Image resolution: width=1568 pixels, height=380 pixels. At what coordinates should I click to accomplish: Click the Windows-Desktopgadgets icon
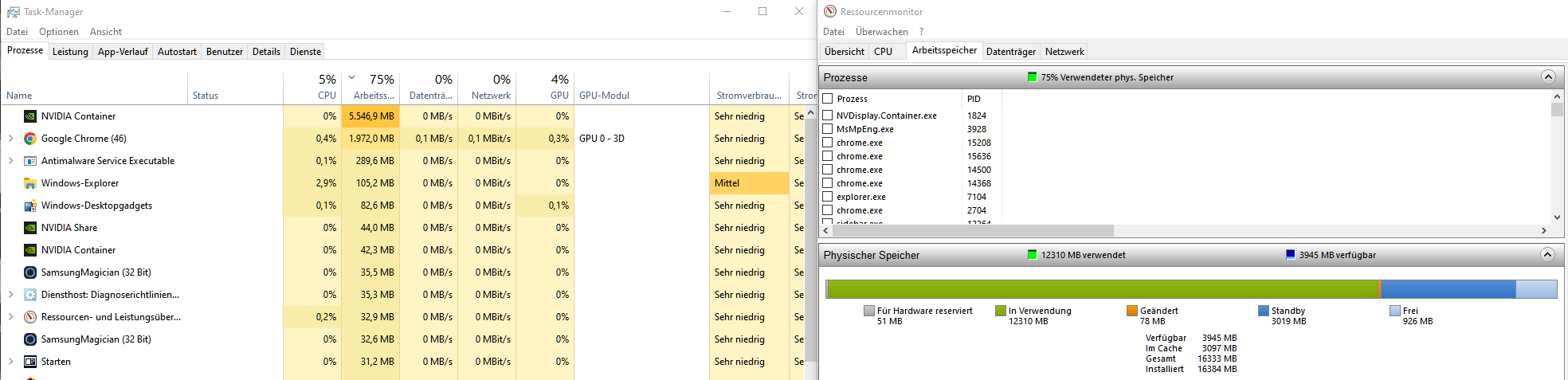point(30,206)
